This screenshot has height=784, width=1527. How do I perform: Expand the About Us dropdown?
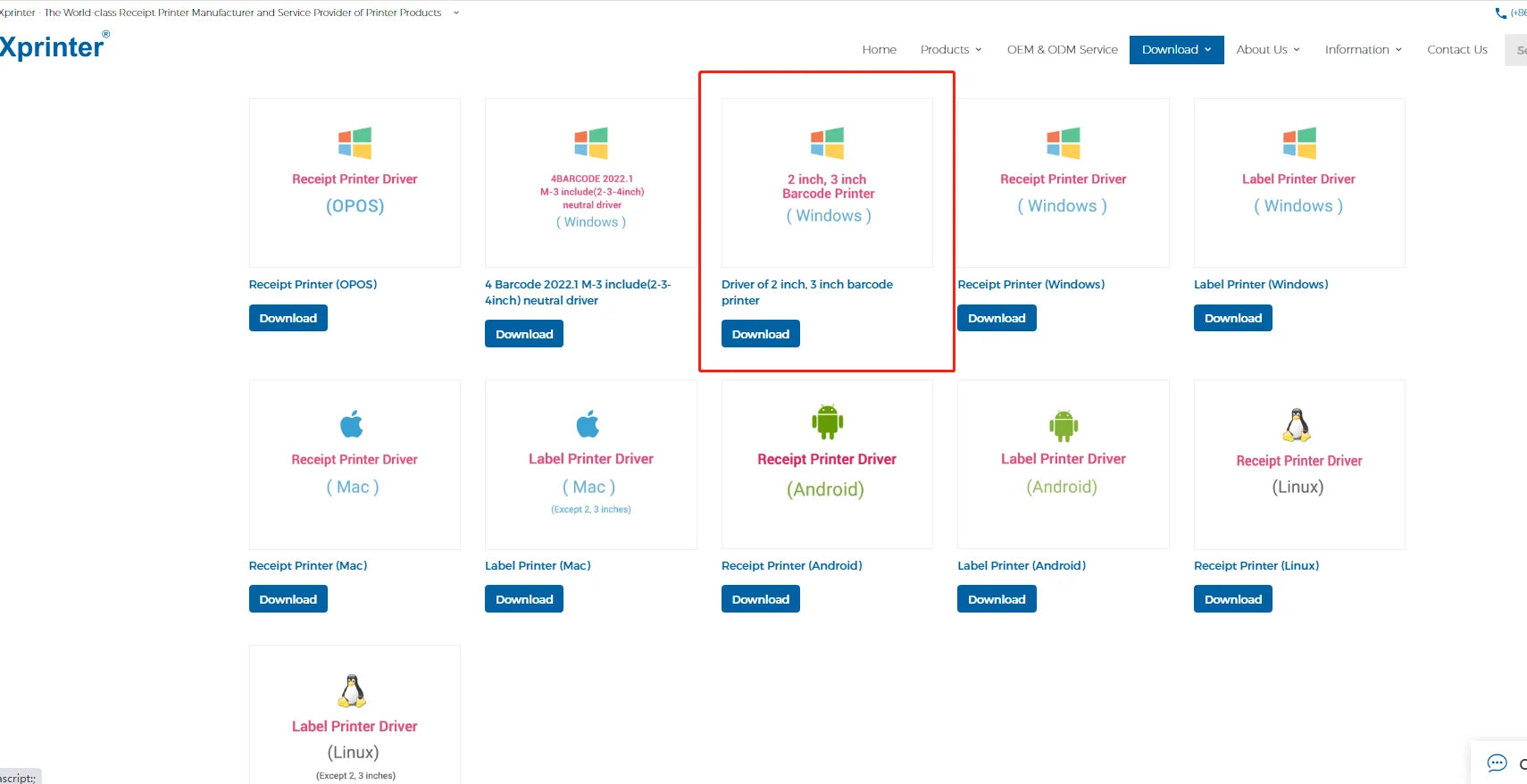point(1268,49)
